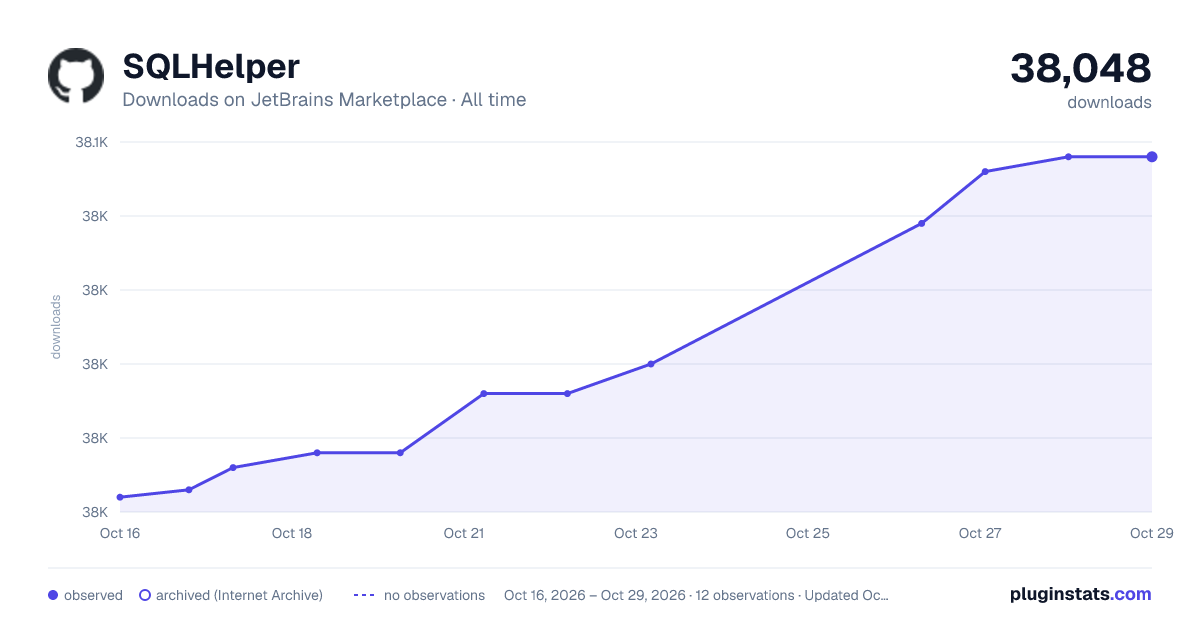1200x630 pixels.
Task: Click the 'observed' legend label
Action: [x=93, y=595]
